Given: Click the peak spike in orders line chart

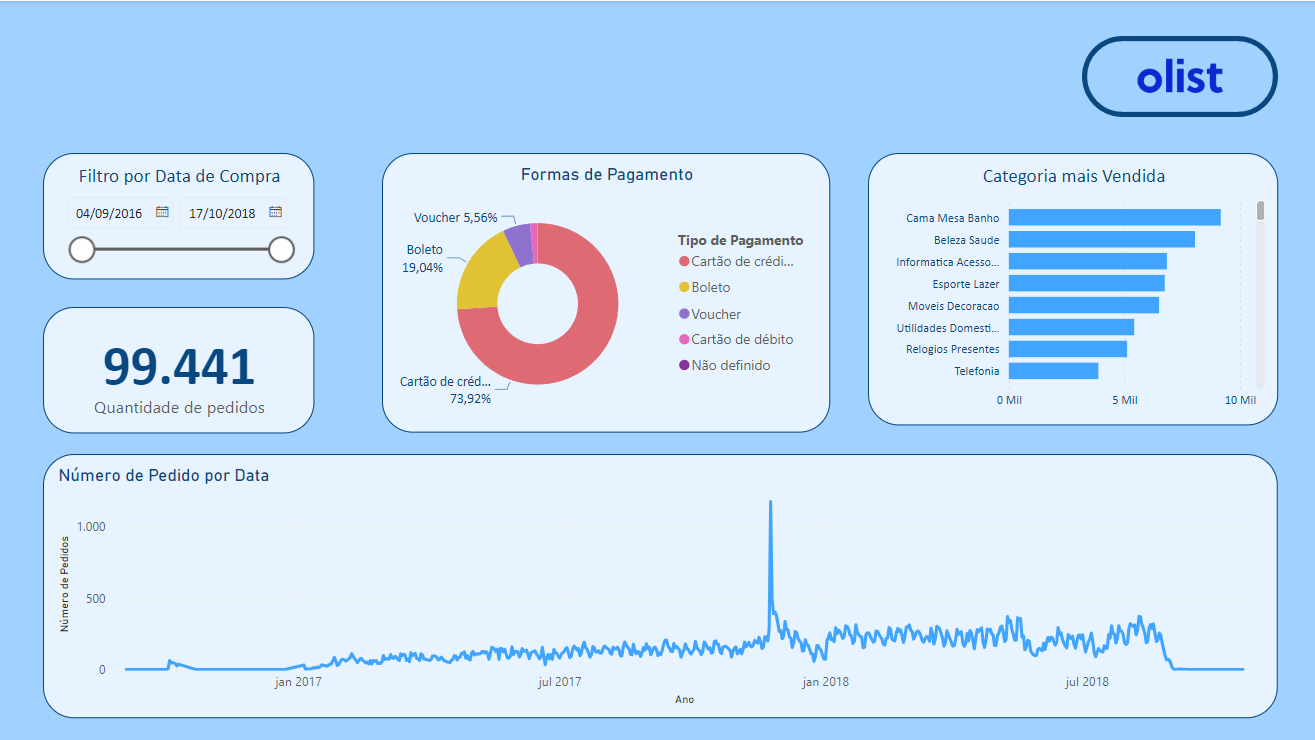Looking at the screenshot, I should pos(770,503).
